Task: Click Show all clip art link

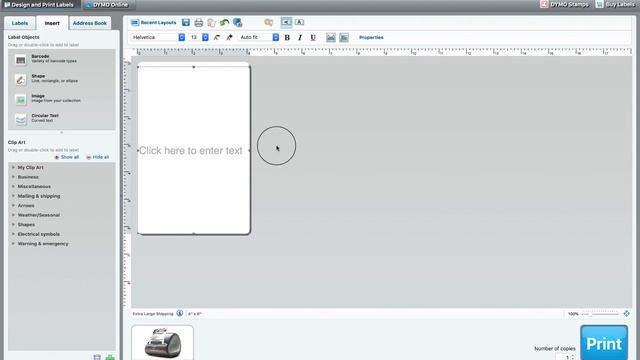Action: pyautogui.click(x=67, y=157)
